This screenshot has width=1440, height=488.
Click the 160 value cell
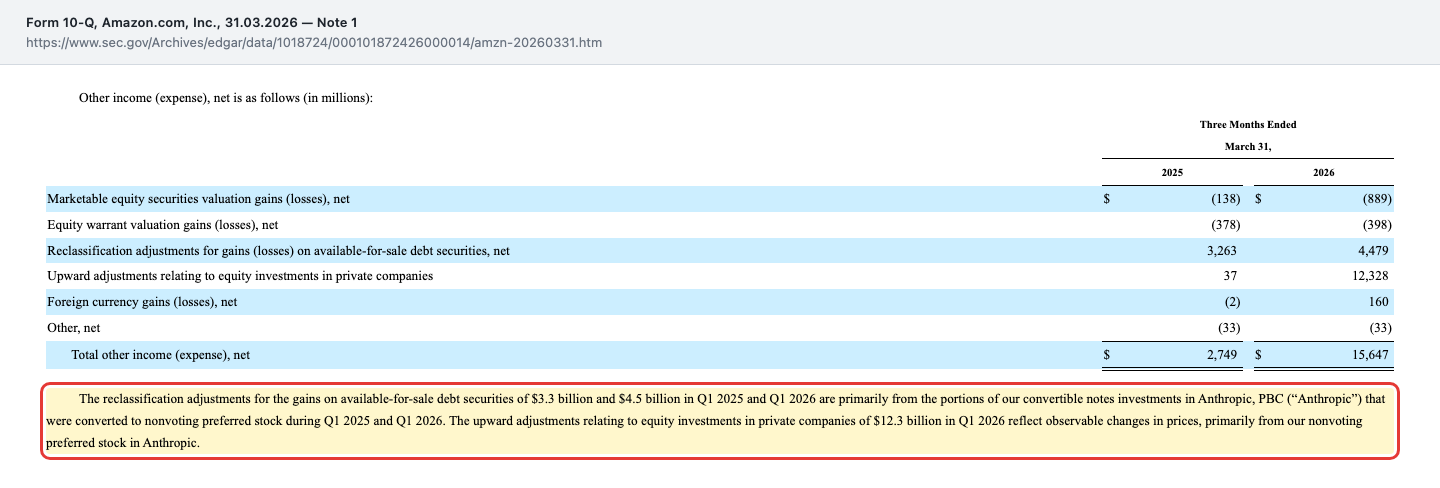1378,302
